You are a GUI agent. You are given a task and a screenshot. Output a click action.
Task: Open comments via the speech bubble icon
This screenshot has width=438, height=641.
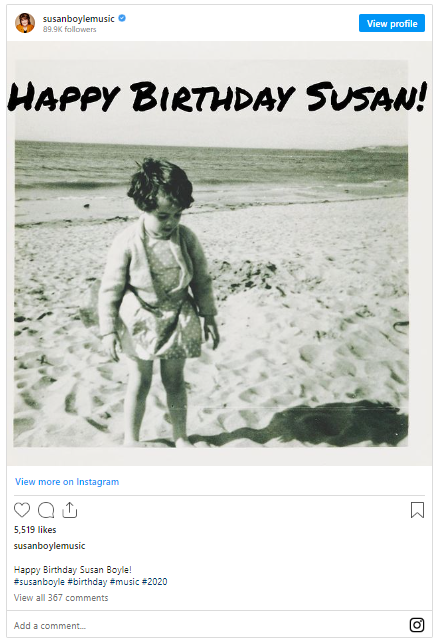click(46, 510)
